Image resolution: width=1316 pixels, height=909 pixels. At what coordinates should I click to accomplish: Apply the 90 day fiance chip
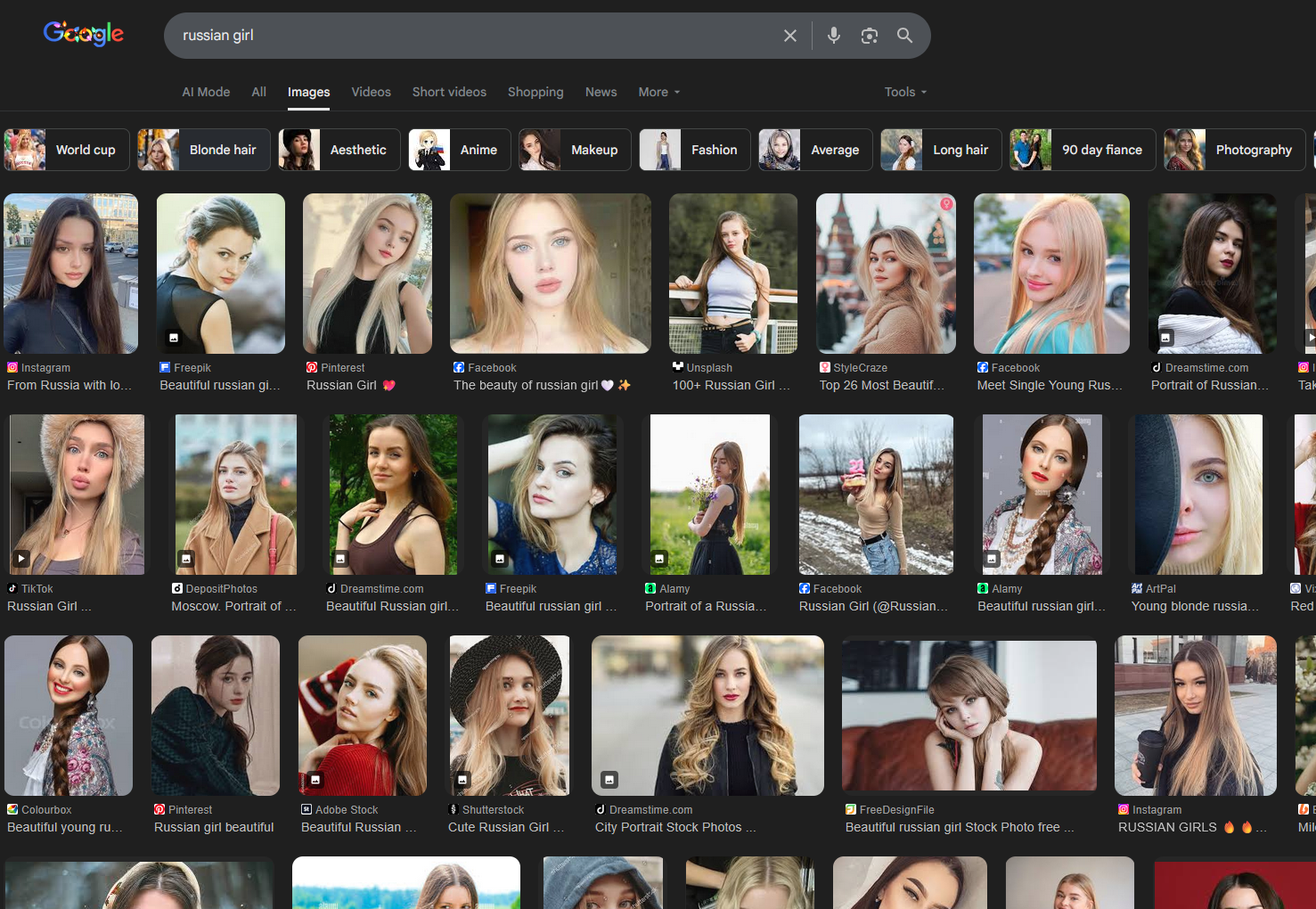[x=1083, y=150]
